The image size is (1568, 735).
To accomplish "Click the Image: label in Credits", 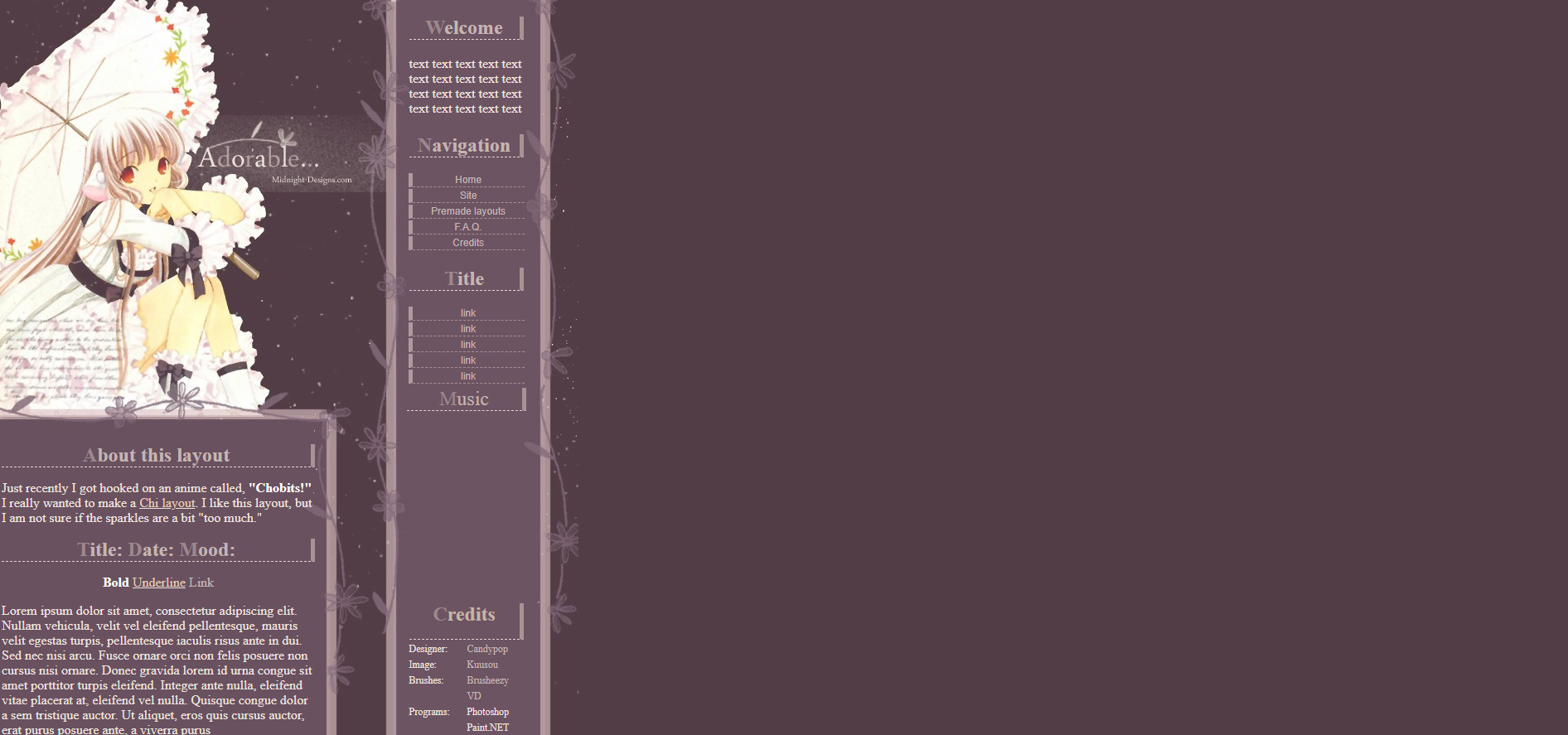I will tap(423, 665).
